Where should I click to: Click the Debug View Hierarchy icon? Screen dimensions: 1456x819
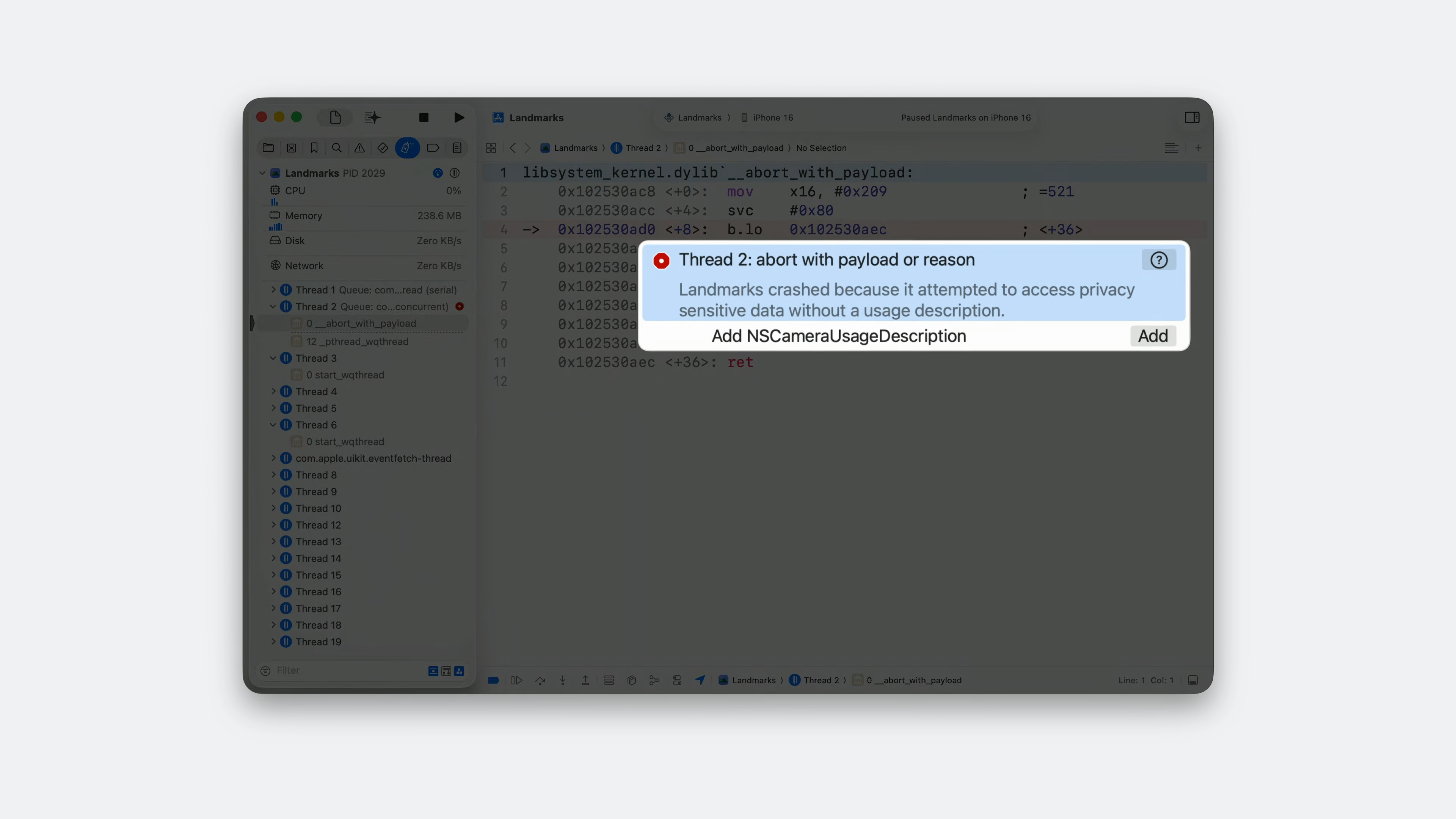[x=631, y=681]
